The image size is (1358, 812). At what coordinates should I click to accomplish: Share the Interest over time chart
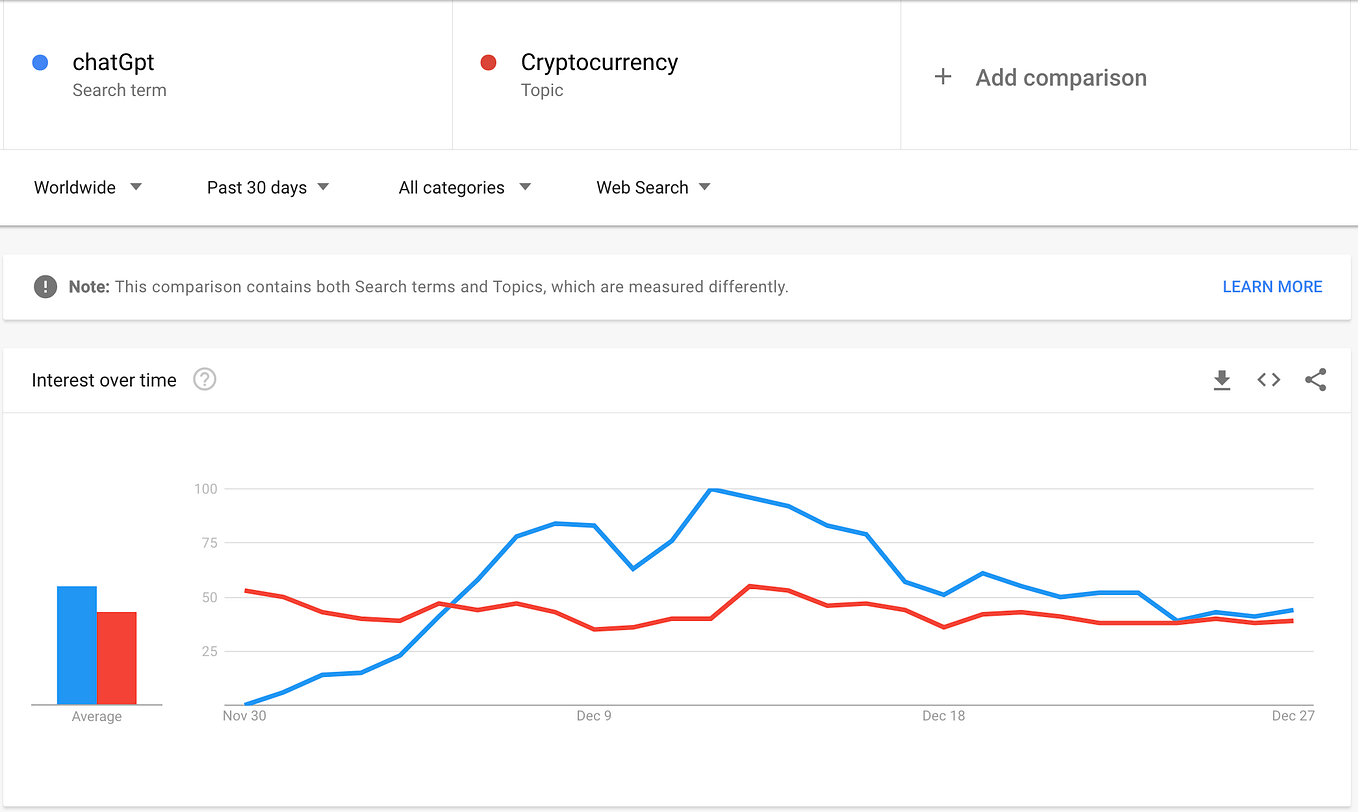coord(1316,380)
